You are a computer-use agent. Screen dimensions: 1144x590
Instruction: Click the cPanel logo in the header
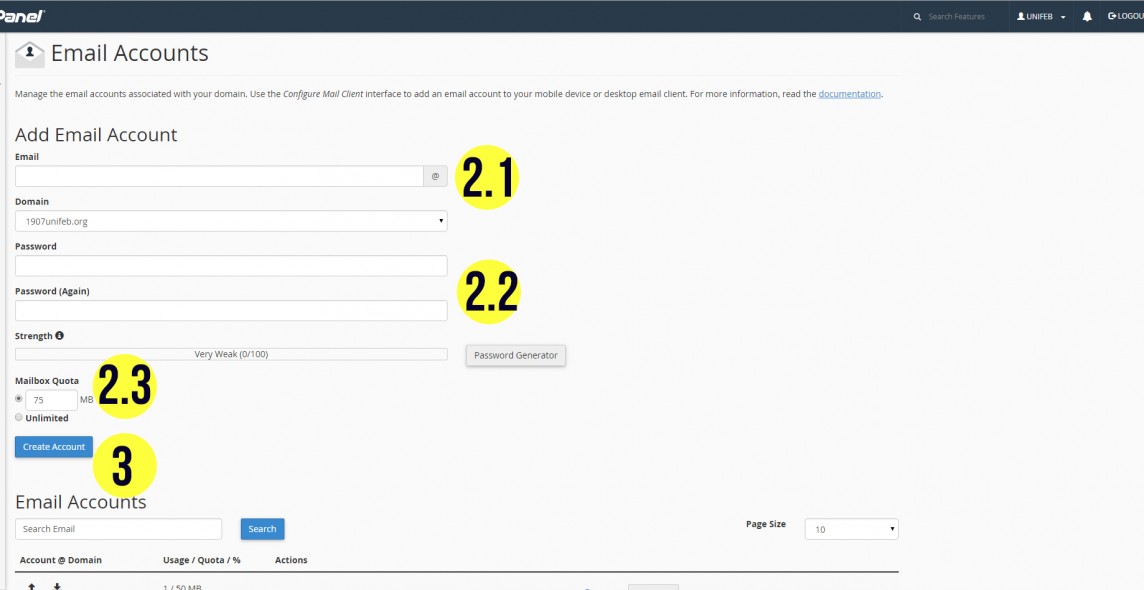[x=20, y=16]
